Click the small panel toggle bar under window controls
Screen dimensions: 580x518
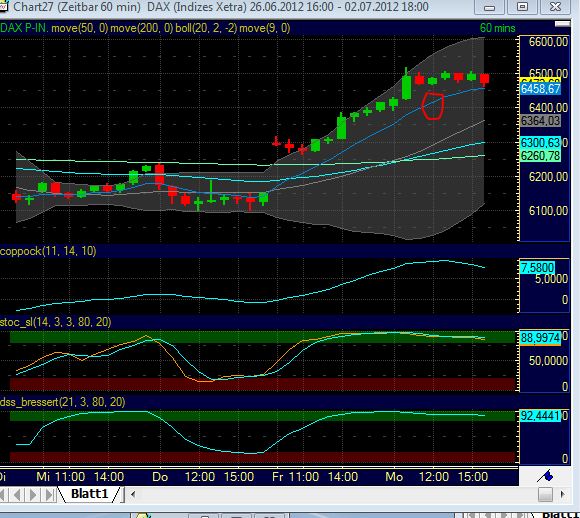point(562,24)
